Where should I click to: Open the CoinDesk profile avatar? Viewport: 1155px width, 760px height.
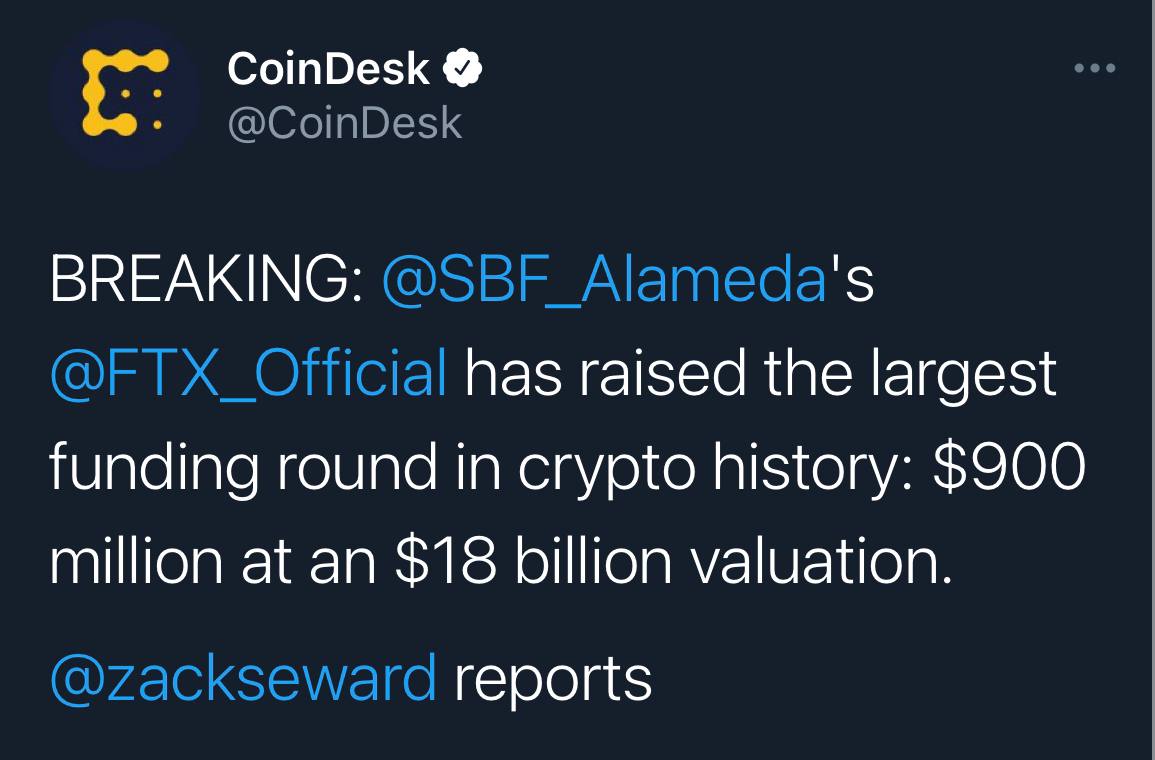(124, 95)
